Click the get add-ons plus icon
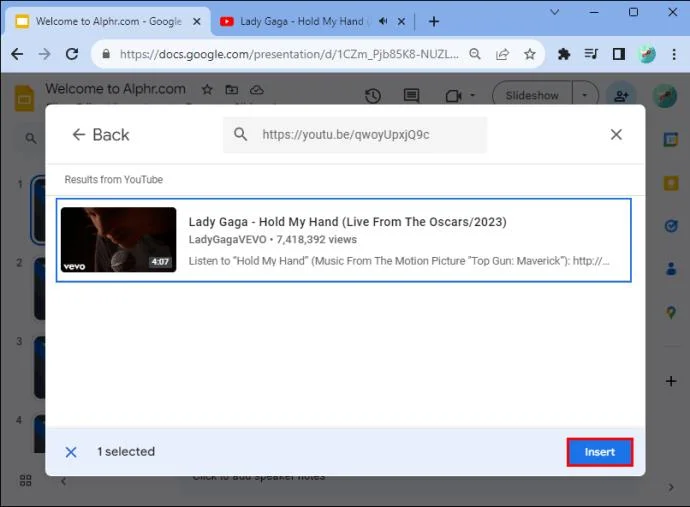 [x=671, y=381]
